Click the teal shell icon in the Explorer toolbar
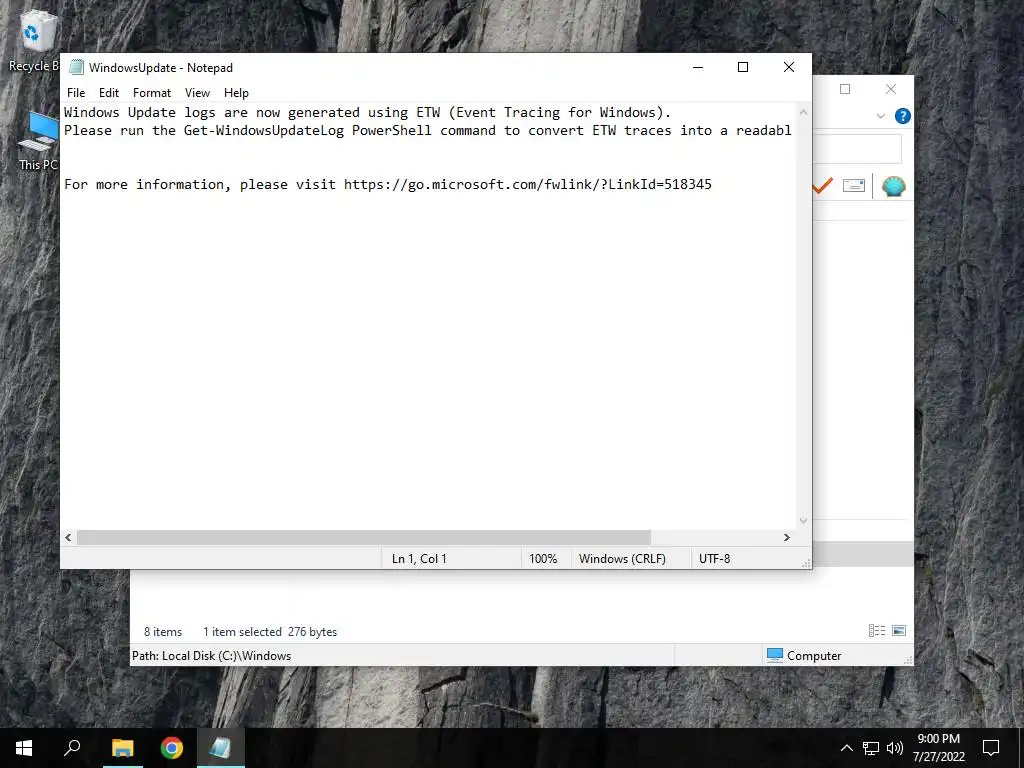 (x=893, y=187)
